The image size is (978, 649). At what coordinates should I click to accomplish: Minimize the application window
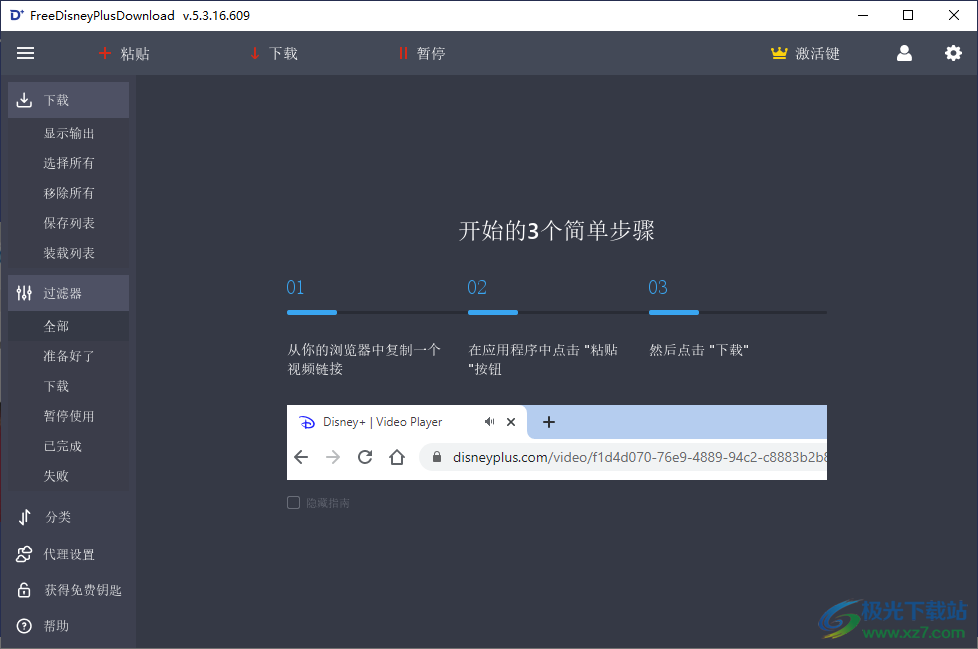coord(863,16)
